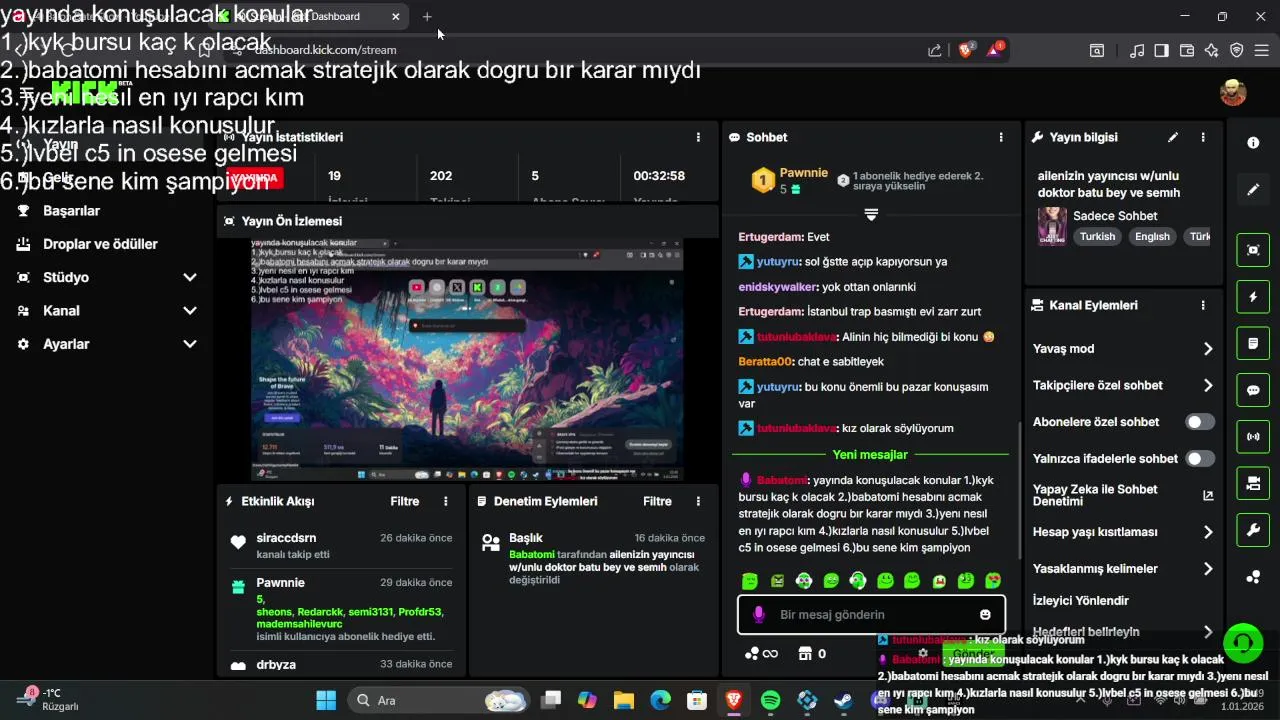Launch Spotify from the taskbar
The width and height of the screenshot is (1280, 720).
pyautogui.click(x=770, y=700)
